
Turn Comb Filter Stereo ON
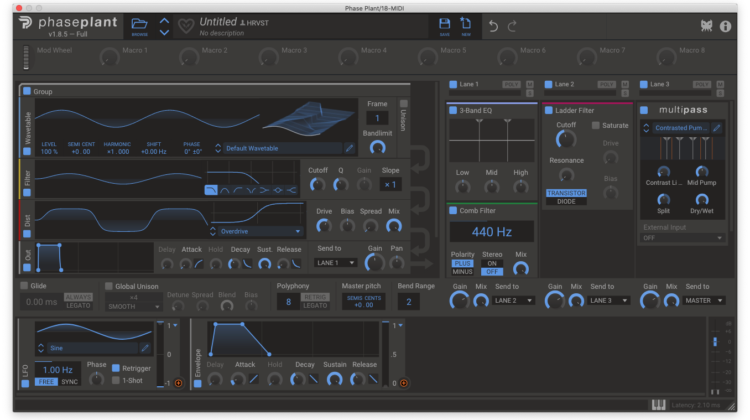pyautogui.click(x=492, y=264)
